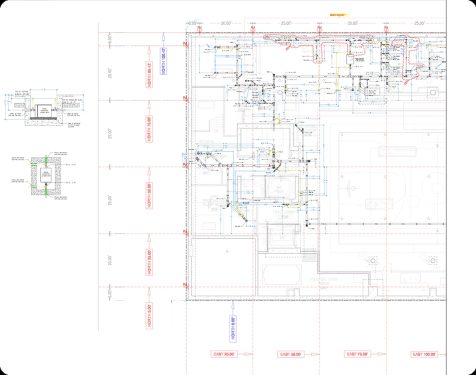Click the EAST 50.00 grid label
Screen dimensions: 476x375
(x=291, y=354)
